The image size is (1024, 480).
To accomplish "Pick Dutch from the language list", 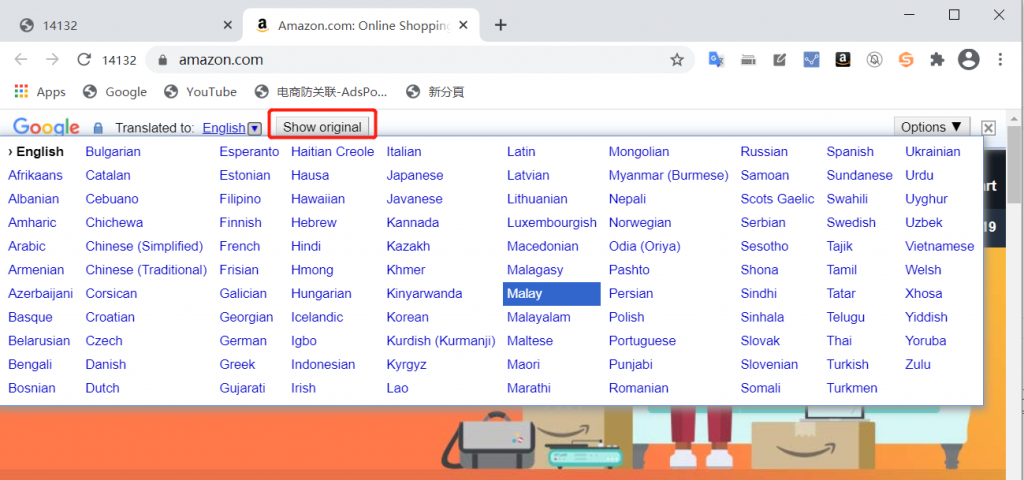I will (x=103, y=388).
